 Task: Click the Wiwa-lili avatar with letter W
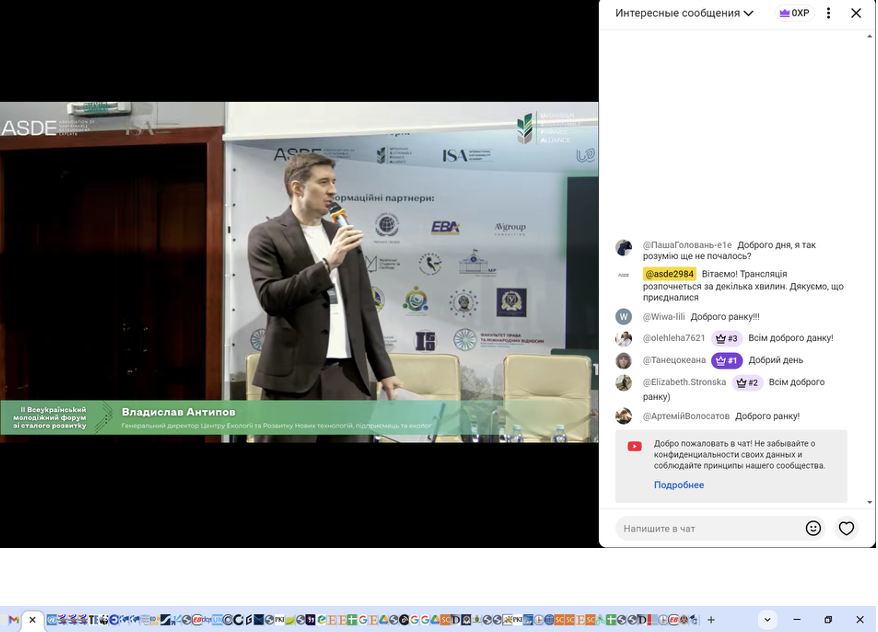tap(624, 317)
